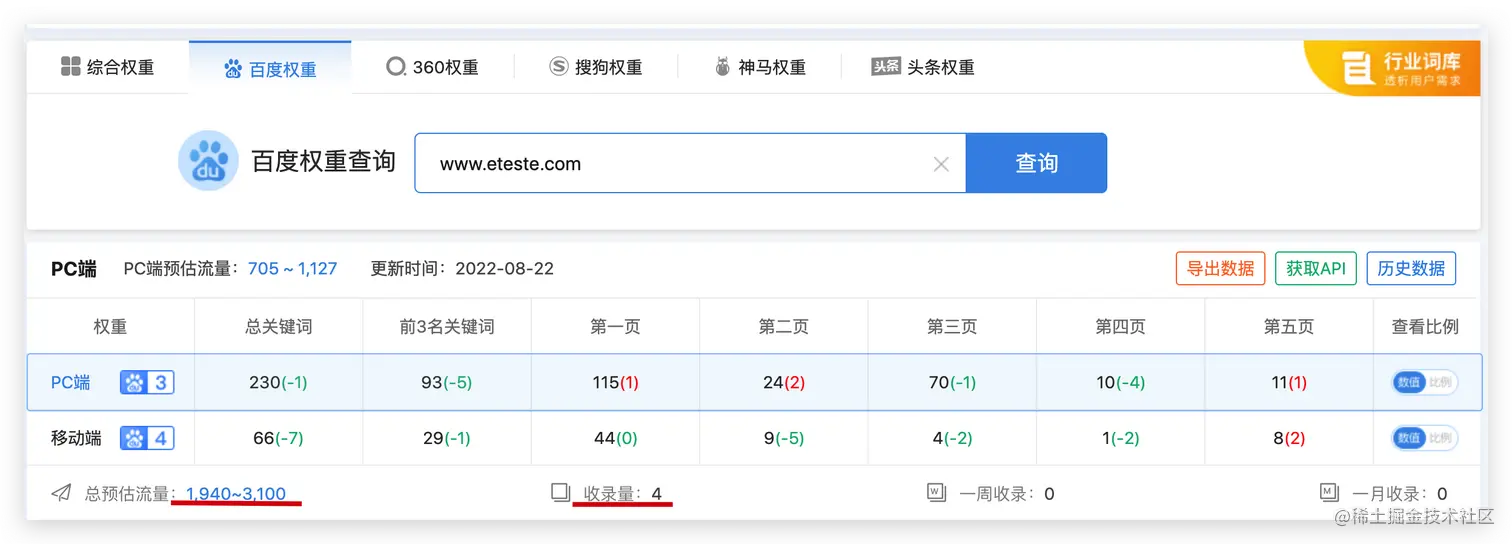Click the 查看比例 column header
The image size is (1512, 544).
[x=1425, y=327]
